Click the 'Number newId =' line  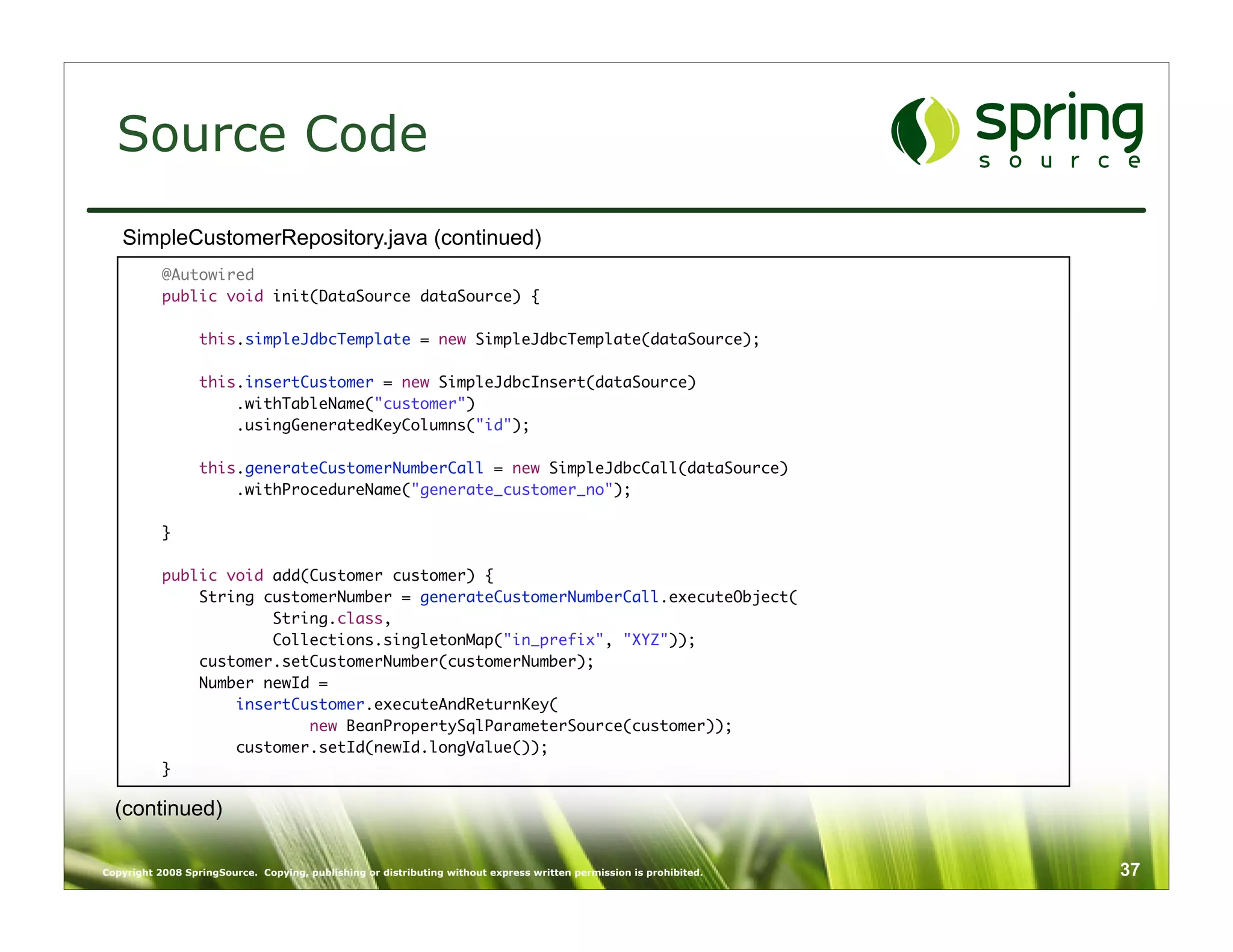point(264,683)
